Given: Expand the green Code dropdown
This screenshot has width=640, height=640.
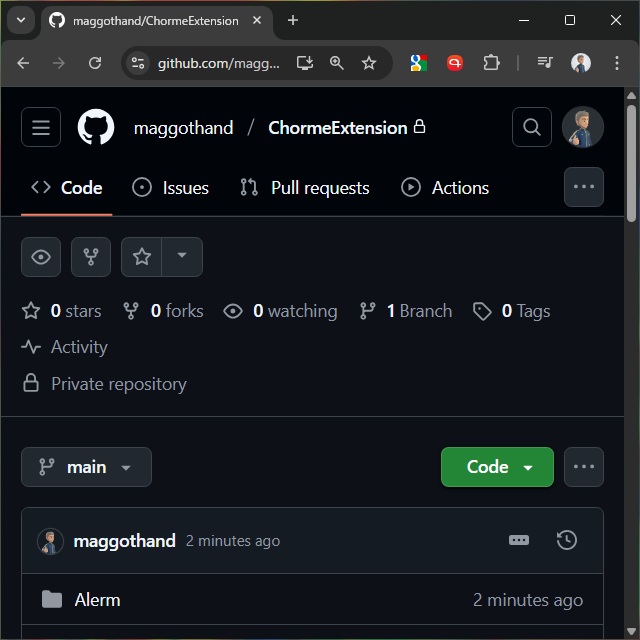Looking at the screenshot, I should click(x=497, y=467).
